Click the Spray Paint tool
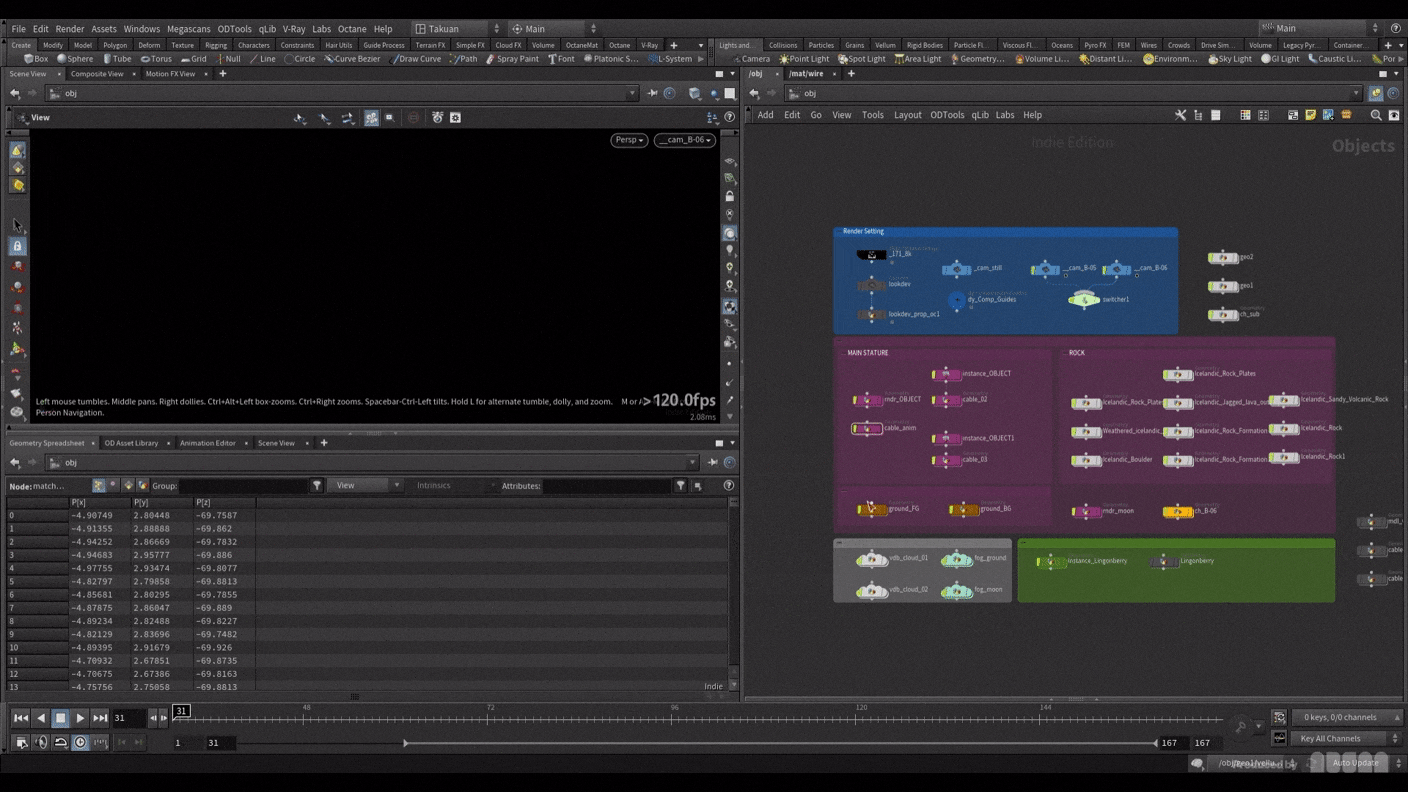Viewport: 1408px width, 792px height. tap(512, 59)
